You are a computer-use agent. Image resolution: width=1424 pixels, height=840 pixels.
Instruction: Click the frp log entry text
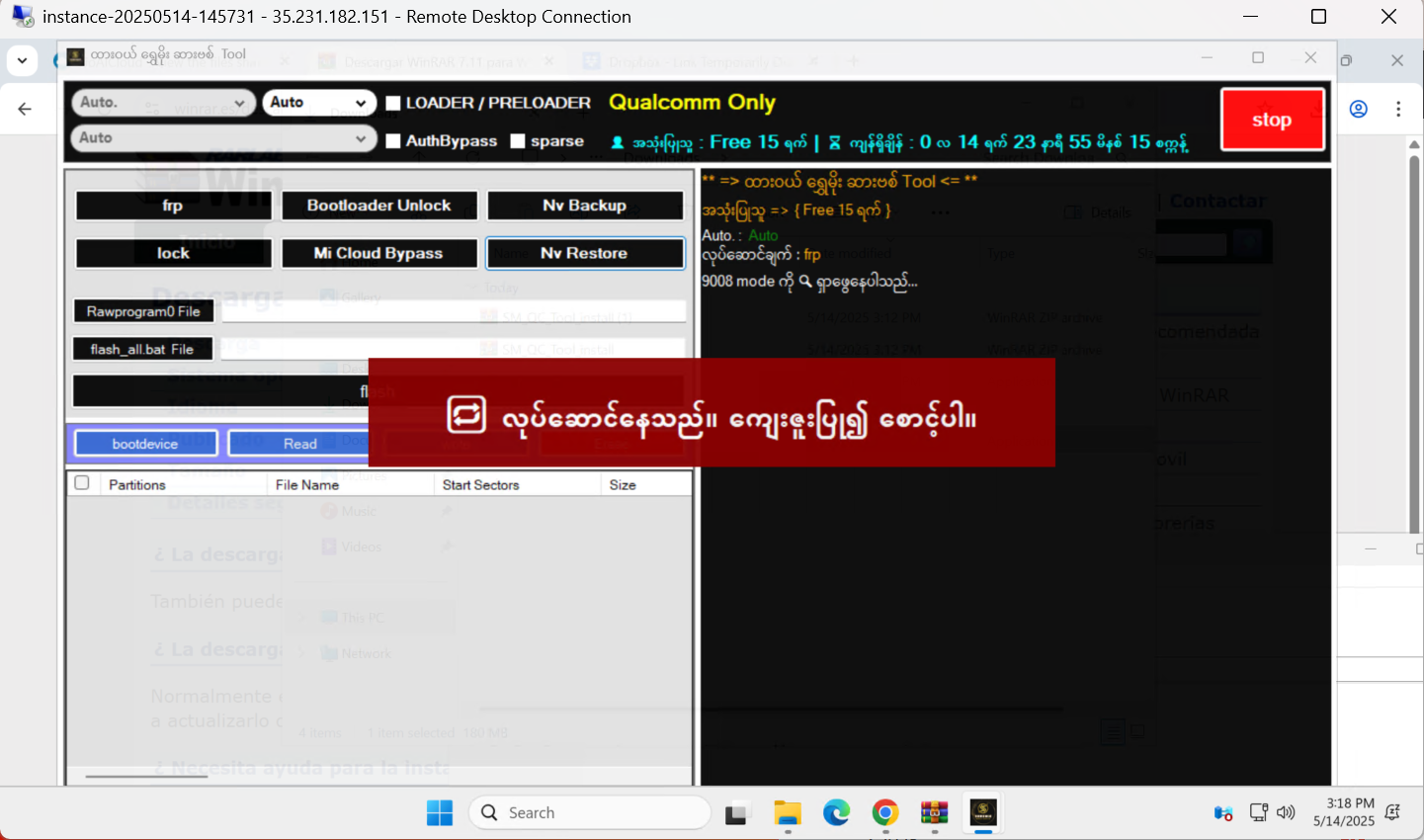812,255
